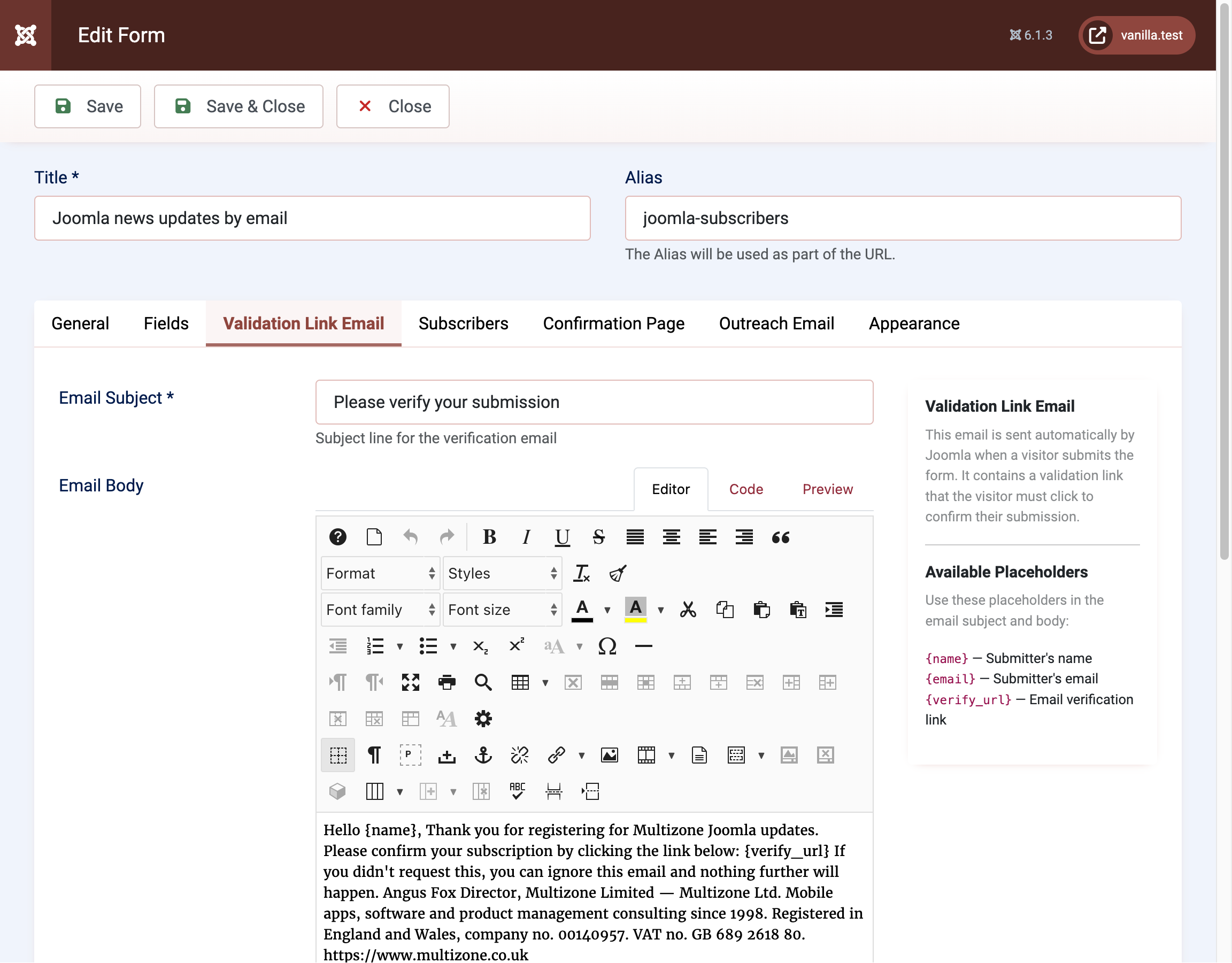Screen dimensions: 1232x963
Task: Click the cleanup brush icon
Action: click(x=618, y=573)
